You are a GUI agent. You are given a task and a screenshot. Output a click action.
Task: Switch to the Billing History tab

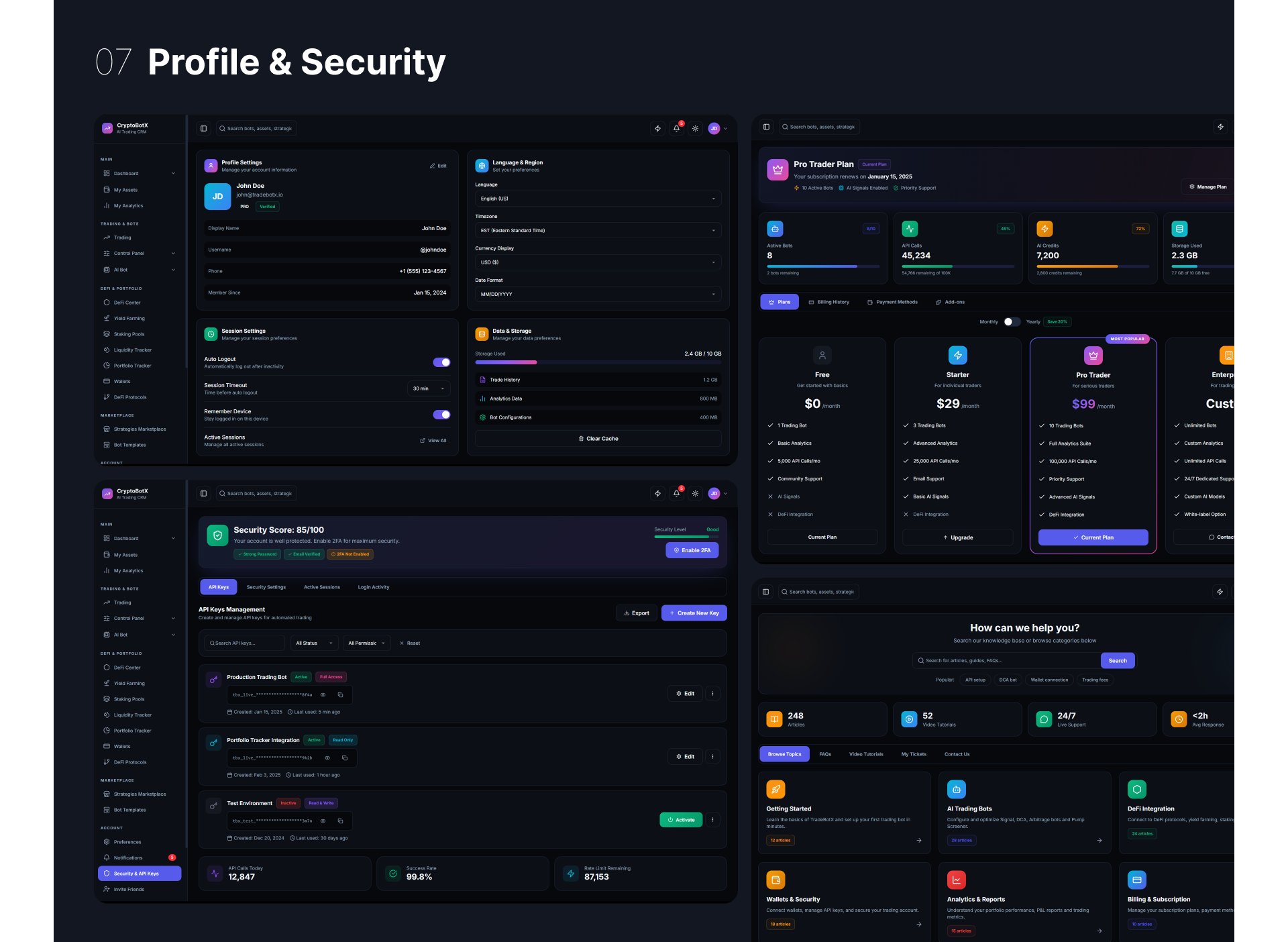pos(828,302)
